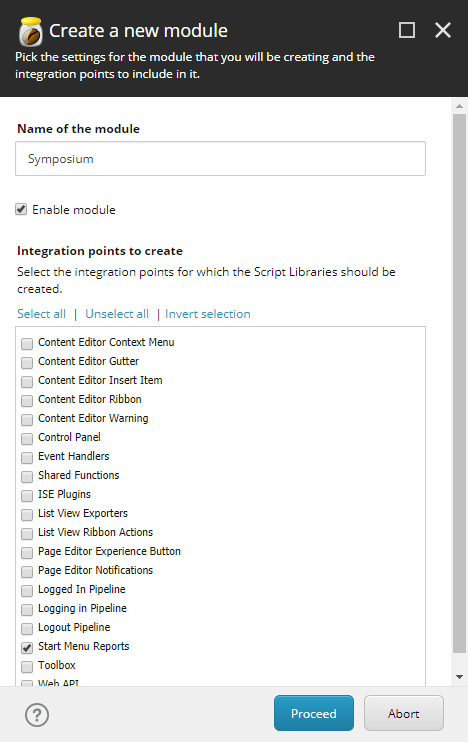Click the help question mark icon
The image size is (468, 742).
[37, 715]
